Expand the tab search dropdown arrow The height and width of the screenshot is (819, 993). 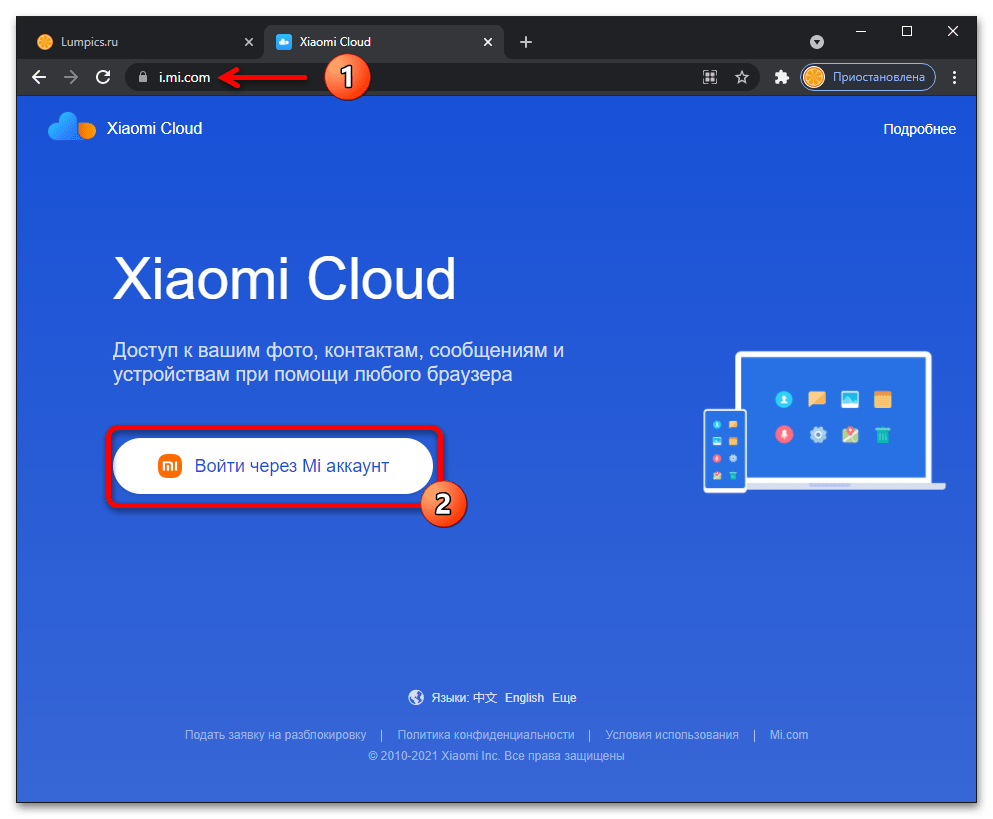[817, 42]
